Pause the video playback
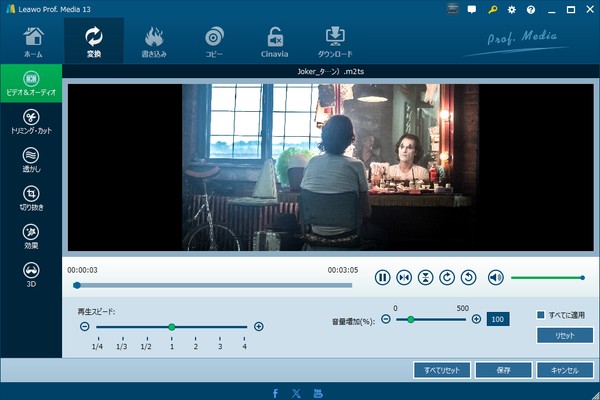 click(x=382, y=278)
